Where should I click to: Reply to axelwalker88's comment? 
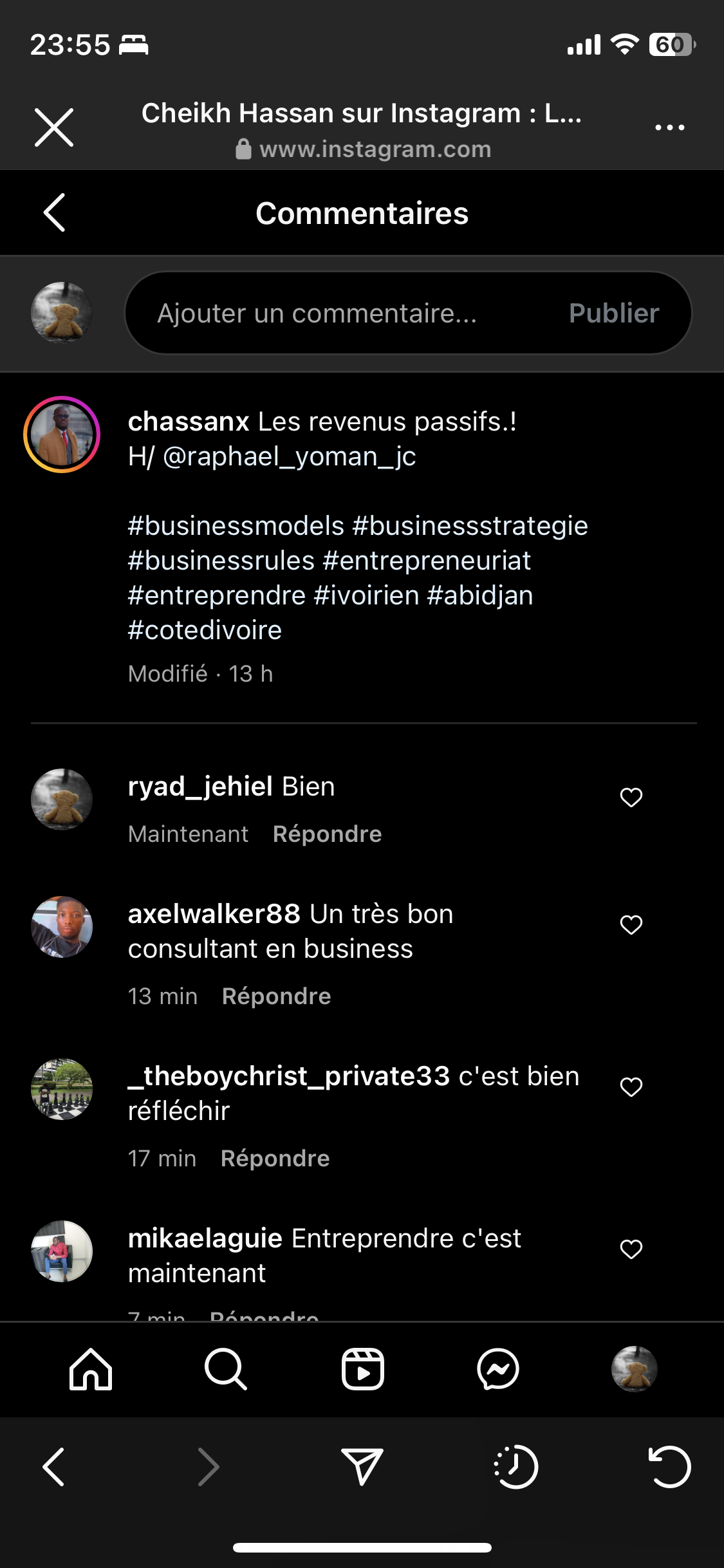[x=276, y=996]
